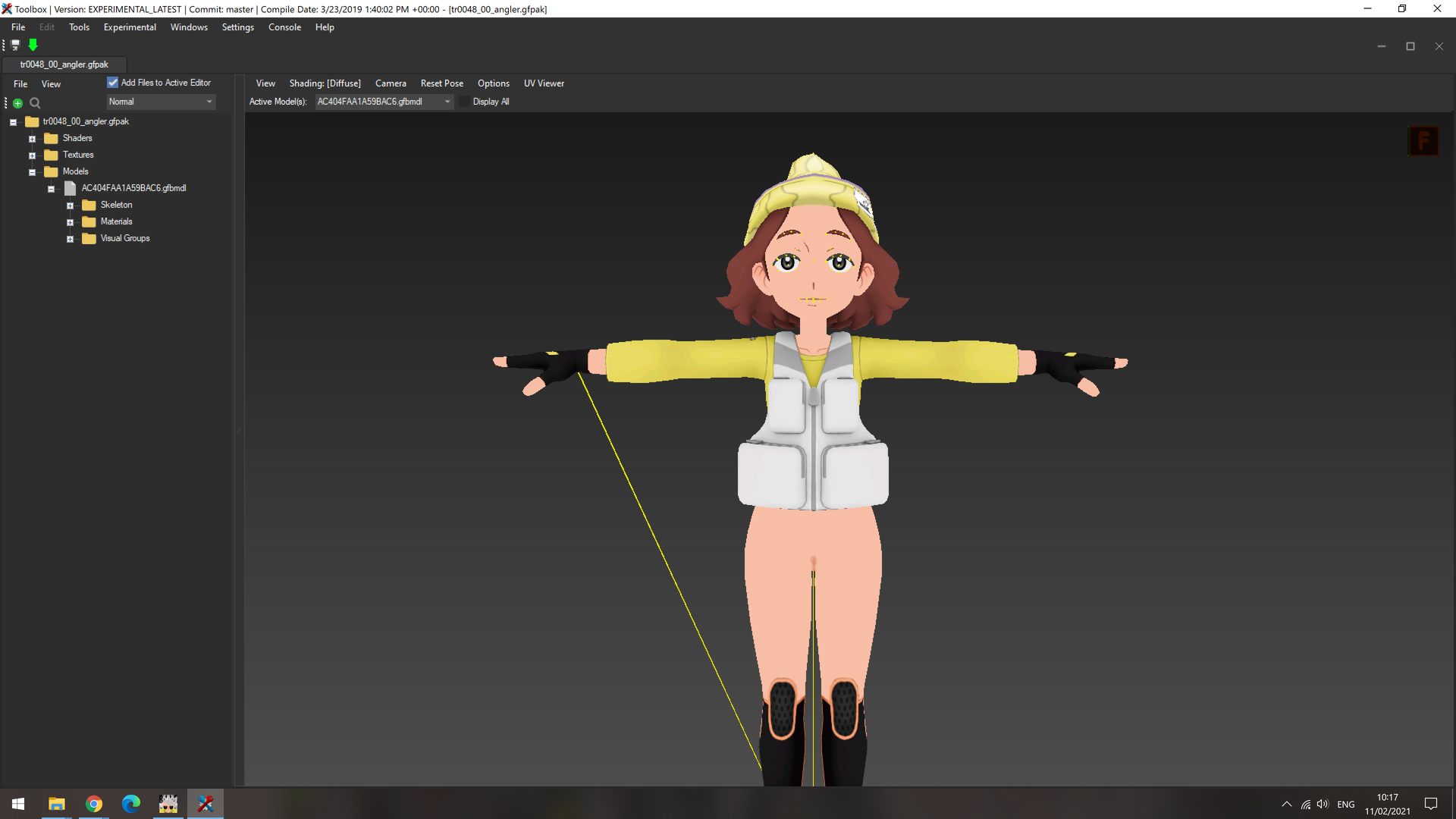Open the tree panel File menu
Screen dimensions: 1456x819
(x=20, y=84)
